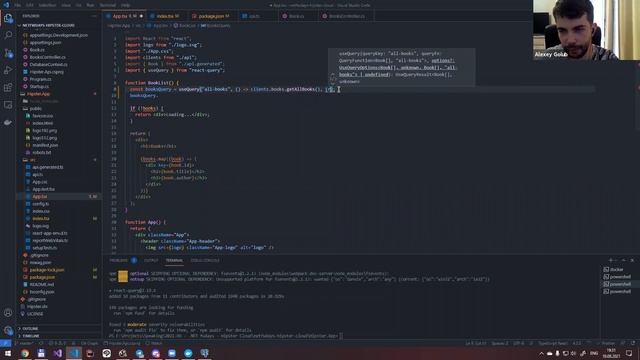Click the VS Code logo in title bar
Screen dimensions: 640x360
coord(6,5)
